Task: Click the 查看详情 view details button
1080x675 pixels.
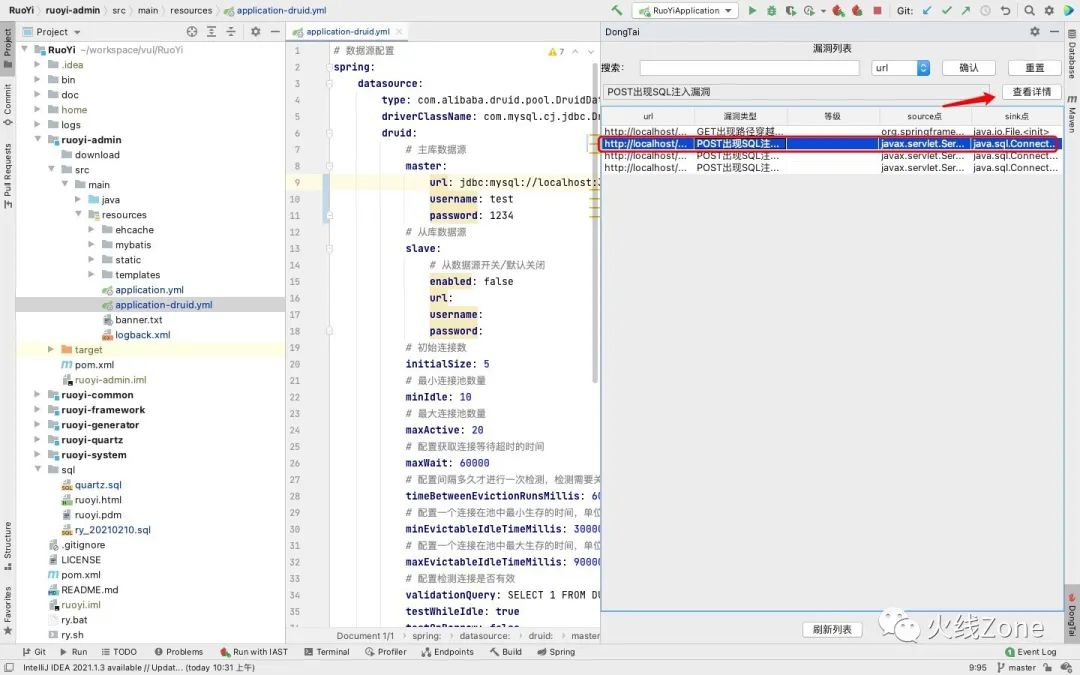Action: click(x=1031, y=92)
